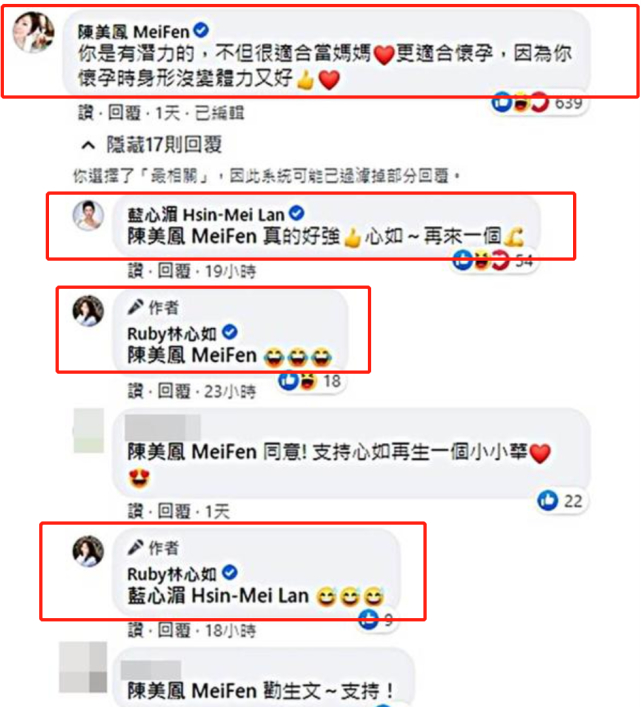Click 讚 under Ruby's 23小時 reply
641x707 pixels.
136,391
